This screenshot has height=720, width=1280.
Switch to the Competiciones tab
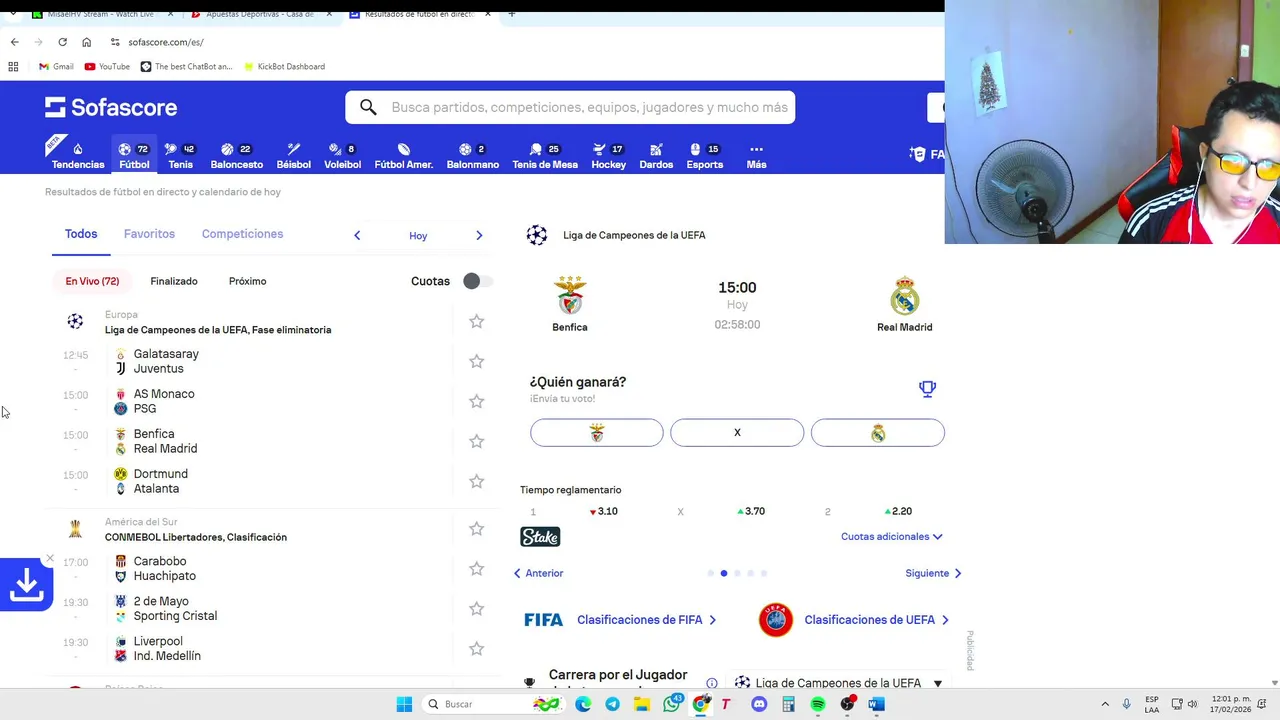coord(242,234)
